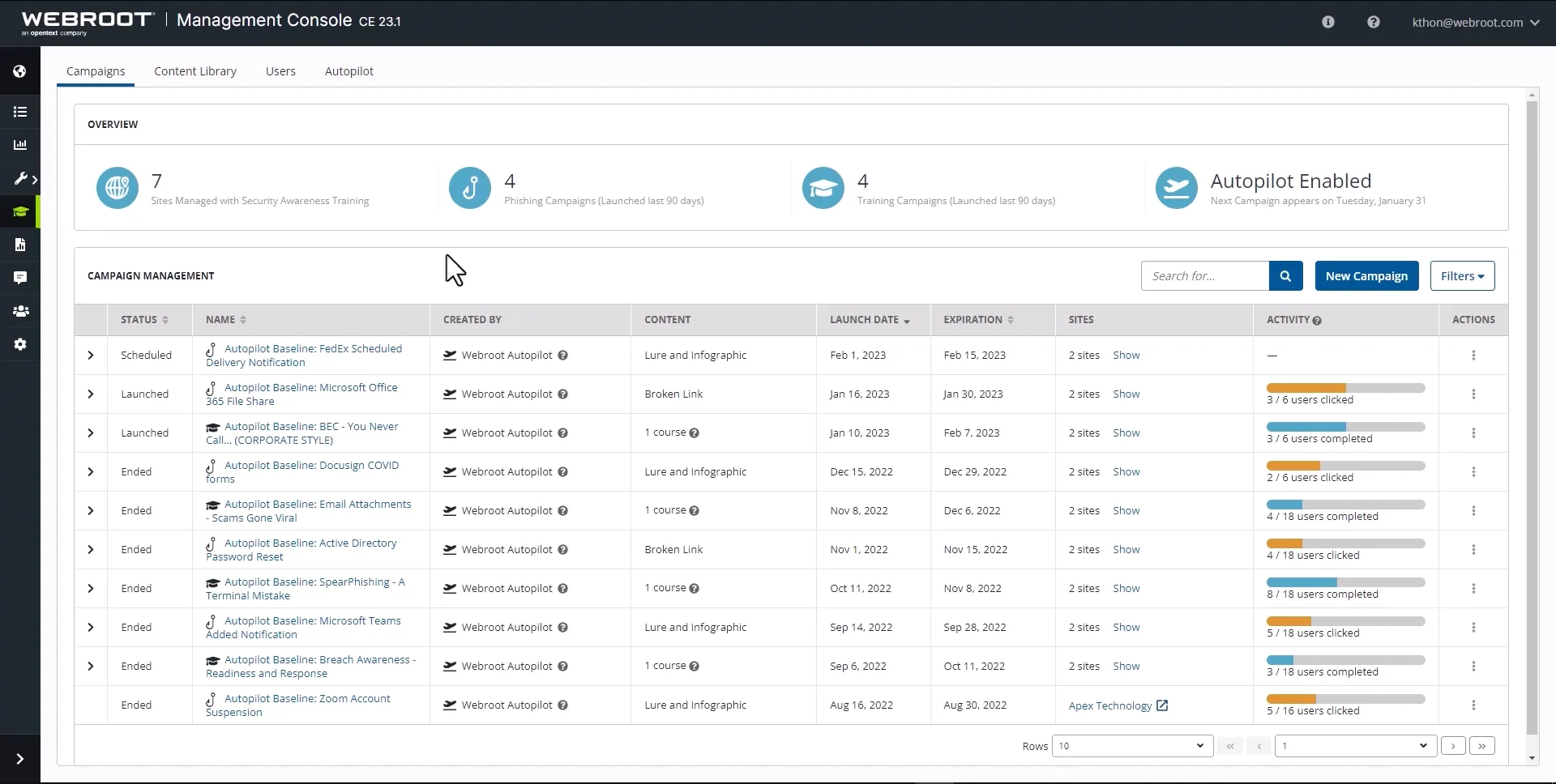Image resolution: width=1556 pixels, height=784 pixels.
Task: Show sites for Microsoft Office 365 File Share
Action: (1126, 394)
